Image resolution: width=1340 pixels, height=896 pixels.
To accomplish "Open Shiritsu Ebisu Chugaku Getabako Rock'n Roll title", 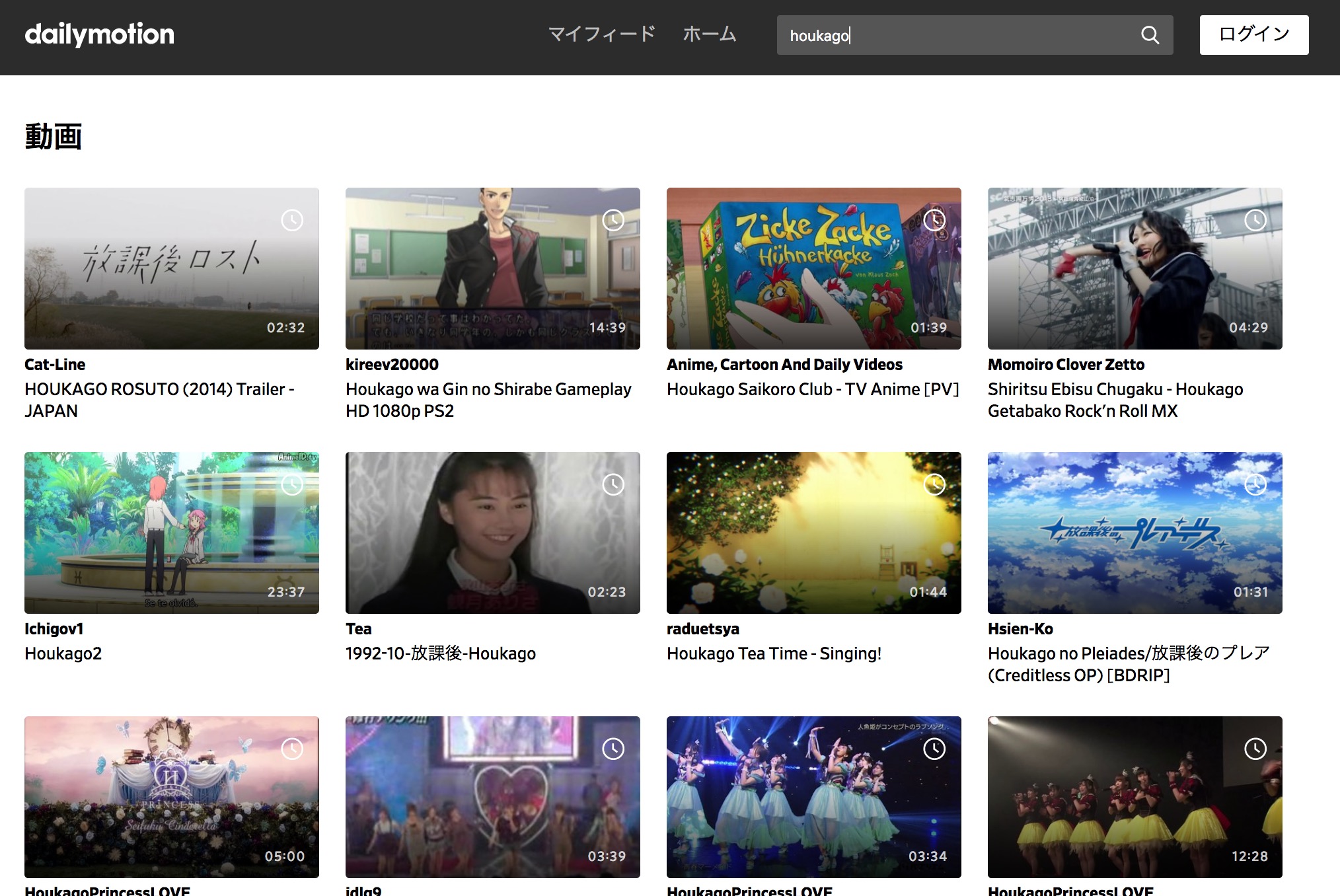I will tap(1115, 400).
